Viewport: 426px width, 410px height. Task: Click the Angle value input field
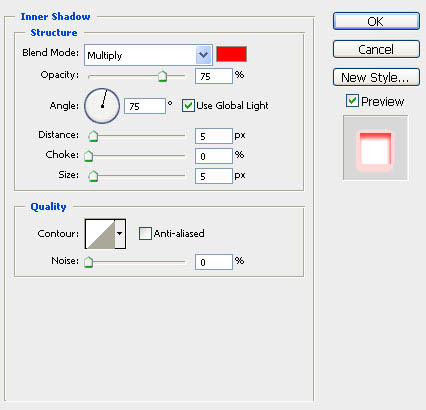coord(145,106)
